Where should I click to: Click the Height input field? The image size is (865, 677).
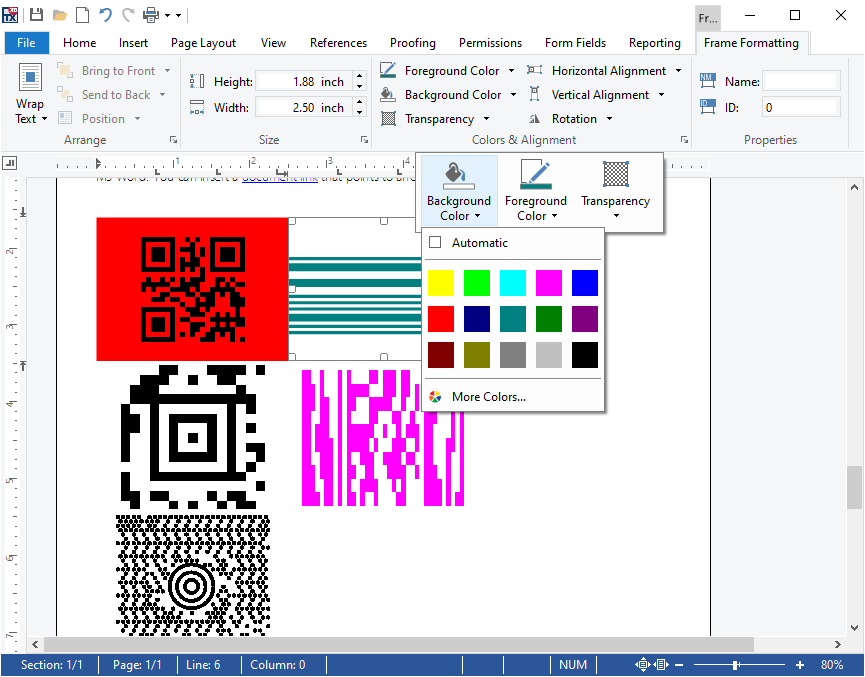pos(301,82)
